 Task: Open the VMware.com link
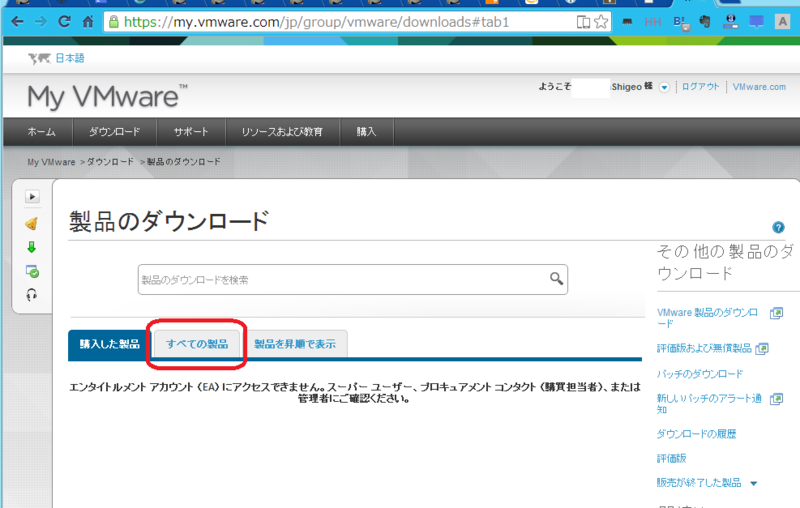pos(759,87)
